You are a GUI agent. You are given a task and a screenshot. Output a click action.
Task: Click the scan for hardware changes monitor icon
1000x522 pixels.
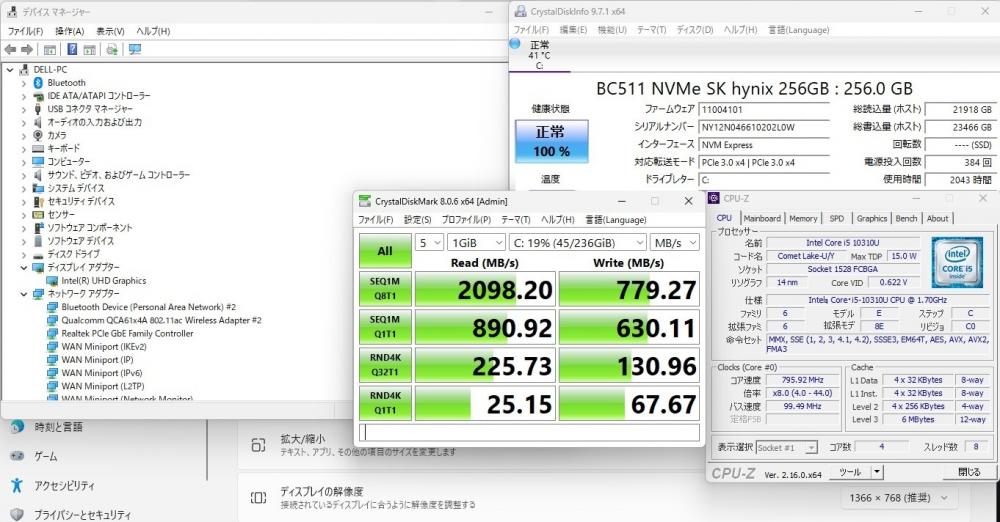[135, 49]
